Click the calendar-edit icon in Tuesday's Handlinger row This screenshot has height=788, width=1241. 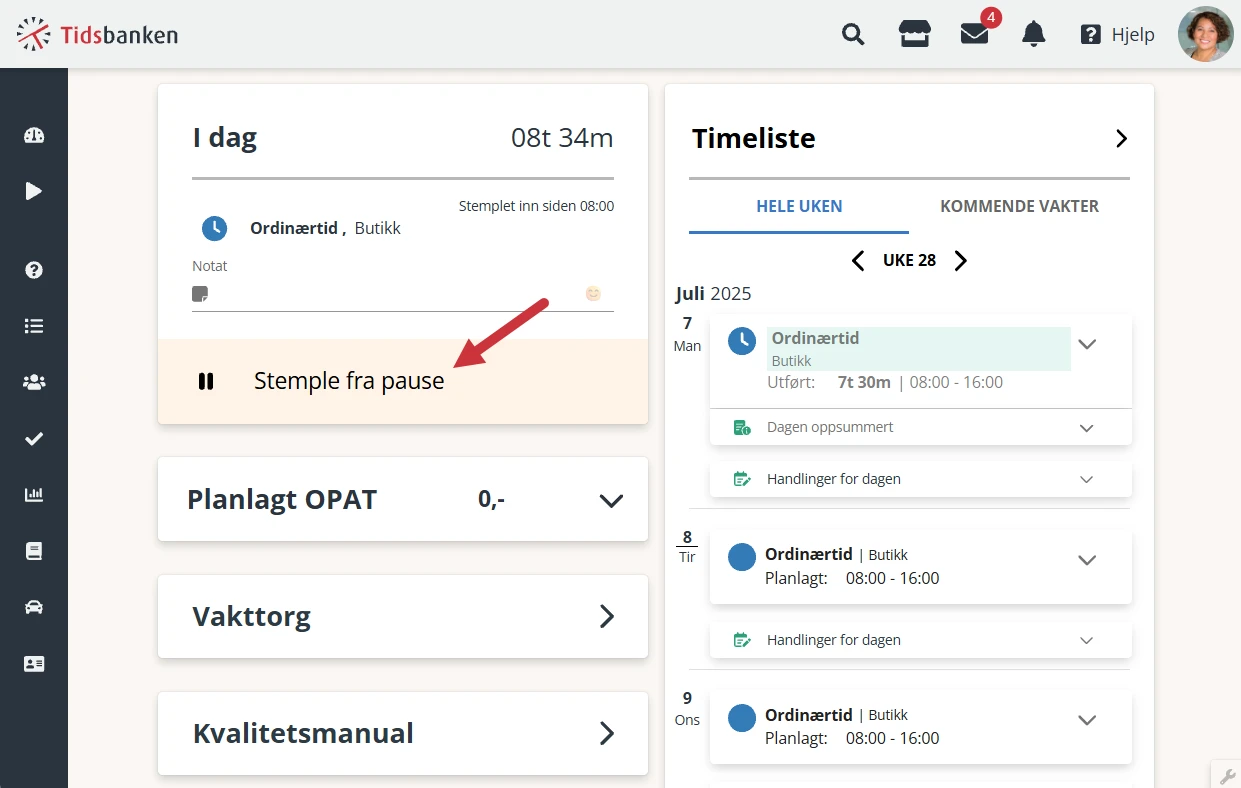click(742, 640)
